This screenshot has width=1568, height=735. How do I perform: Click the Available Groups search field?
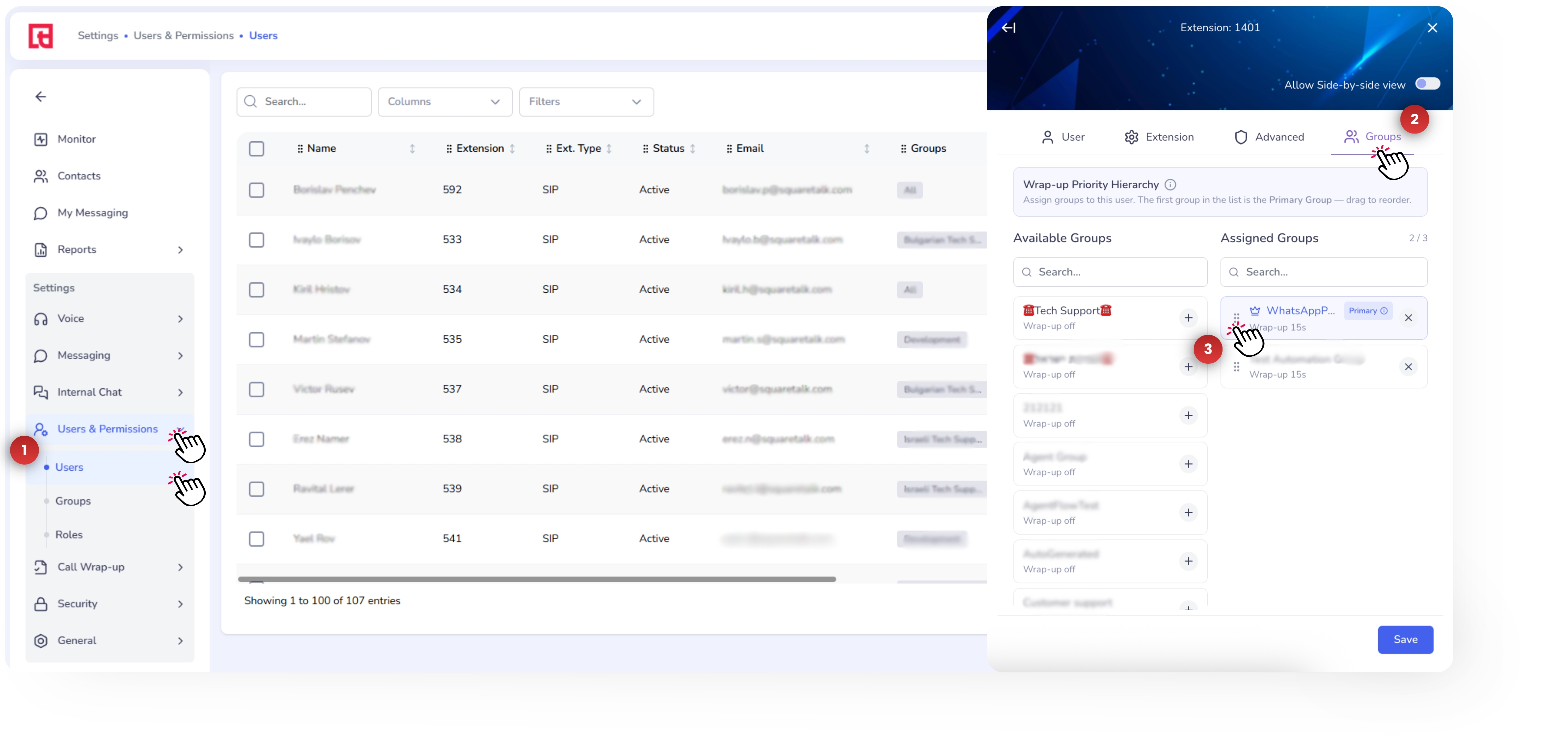click(1110, 272)
